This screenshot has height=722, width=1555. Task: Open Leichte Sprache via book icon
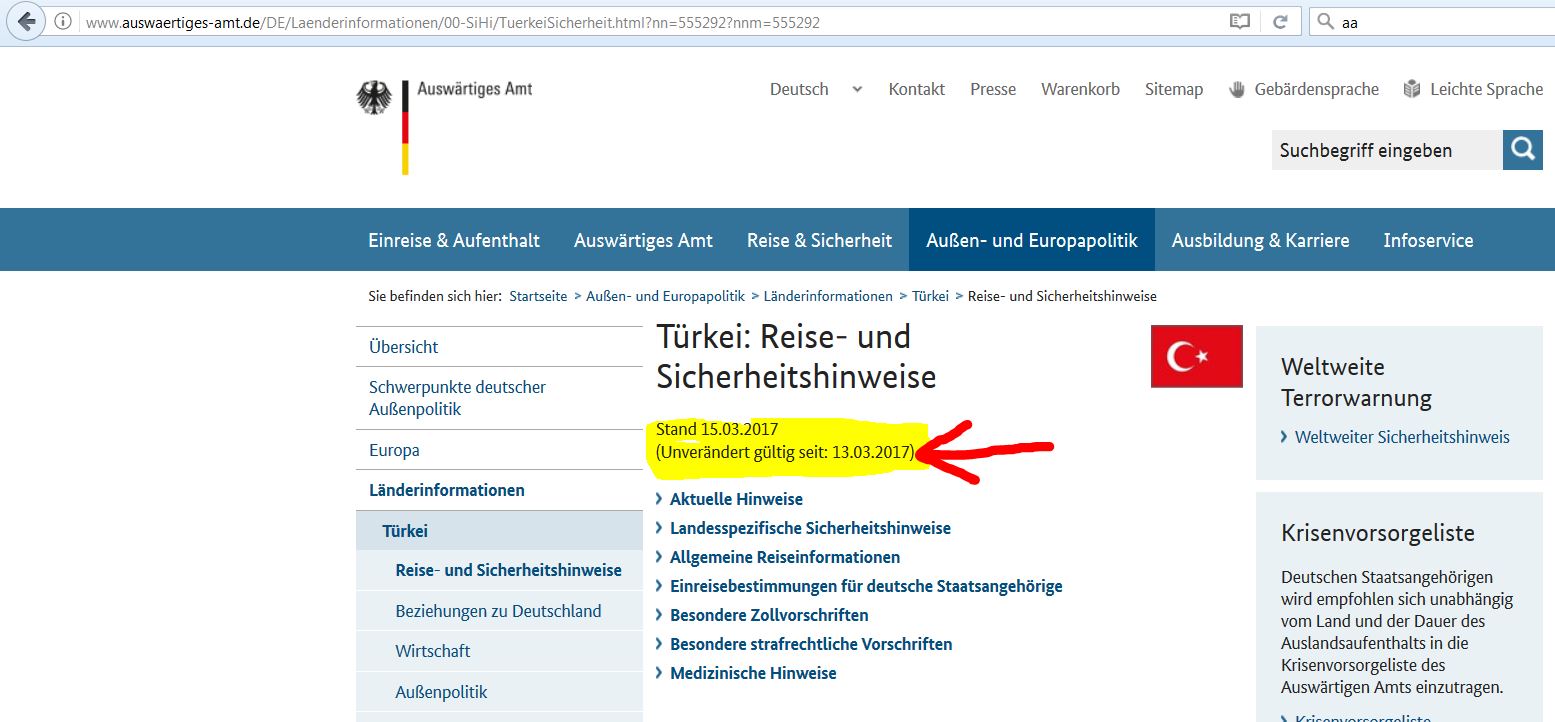click(1411, 89)
